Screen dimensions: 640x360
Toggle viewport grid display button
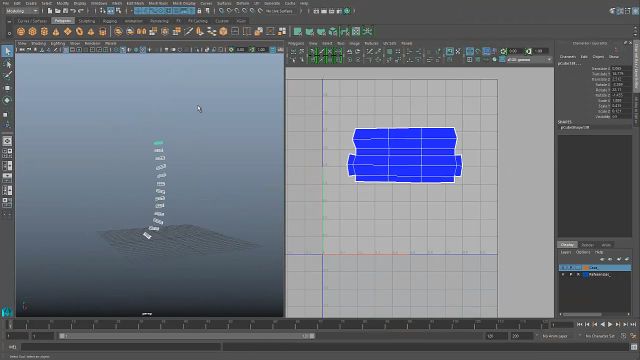66,50
